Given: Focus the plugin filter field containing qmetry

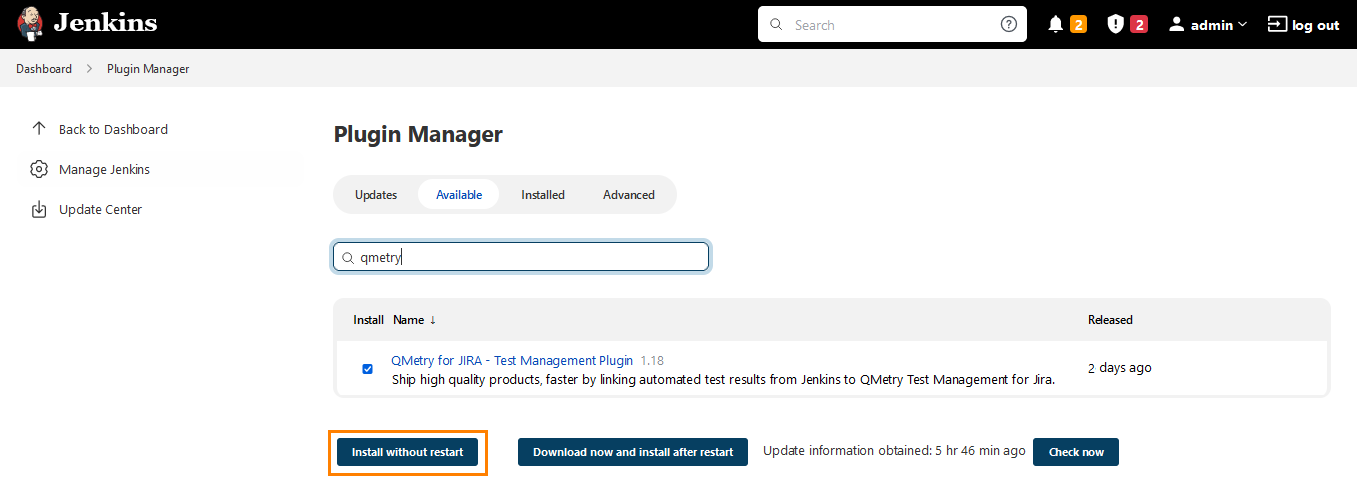Looking at the screenshot, I should coord(530,257).
